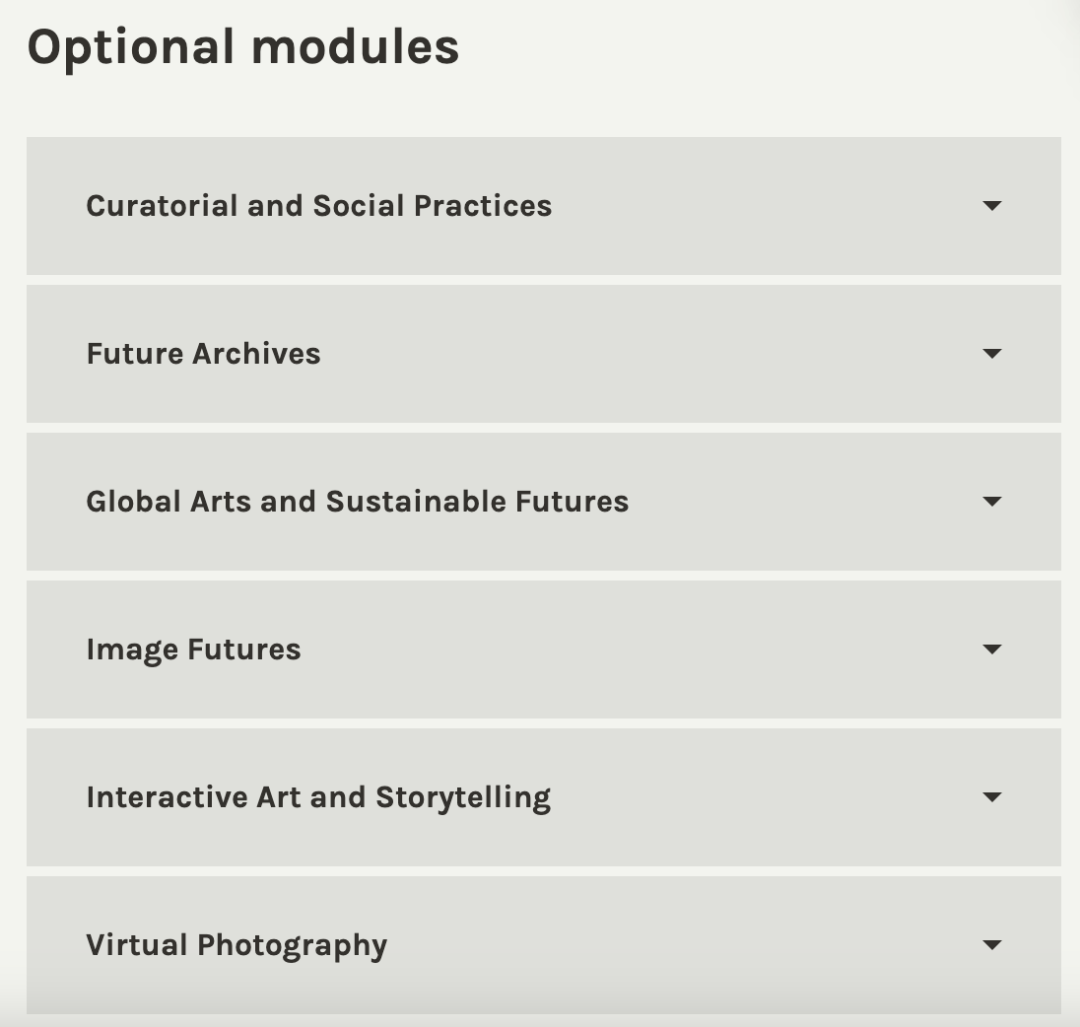Click the arrow beside Global Arts and Sustainable Futures

pos(991,501)
